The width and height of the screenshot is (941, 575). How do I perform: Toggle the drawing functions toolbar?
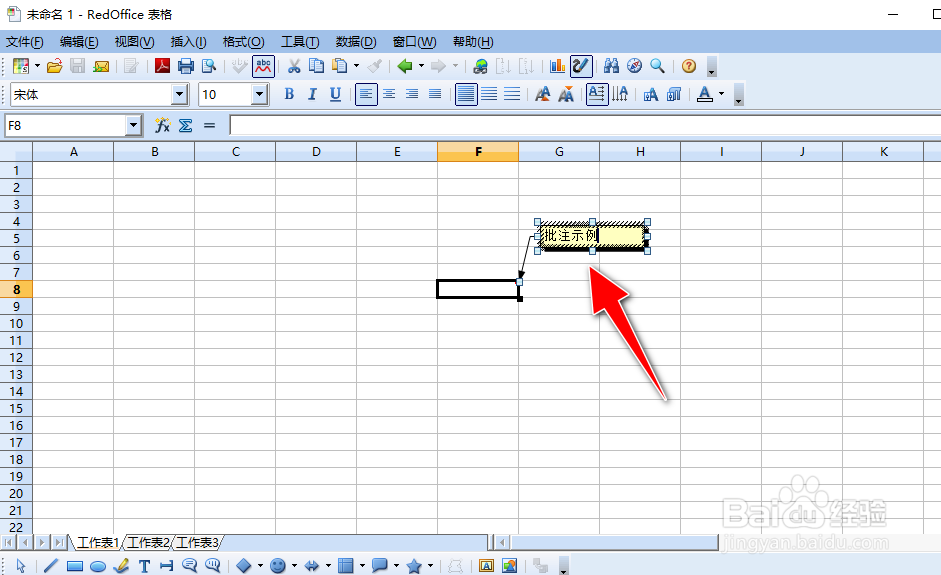[x=581, y=66]
